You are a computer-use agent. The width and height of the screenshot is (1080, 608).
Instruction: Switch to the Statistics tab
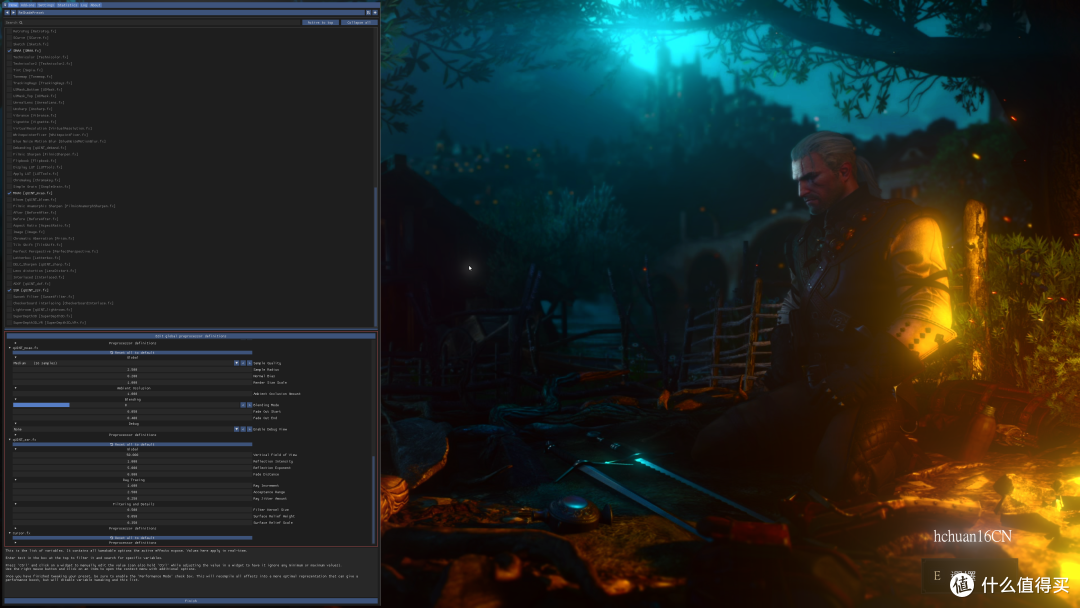pyautogui.click(x=68, y=5)
